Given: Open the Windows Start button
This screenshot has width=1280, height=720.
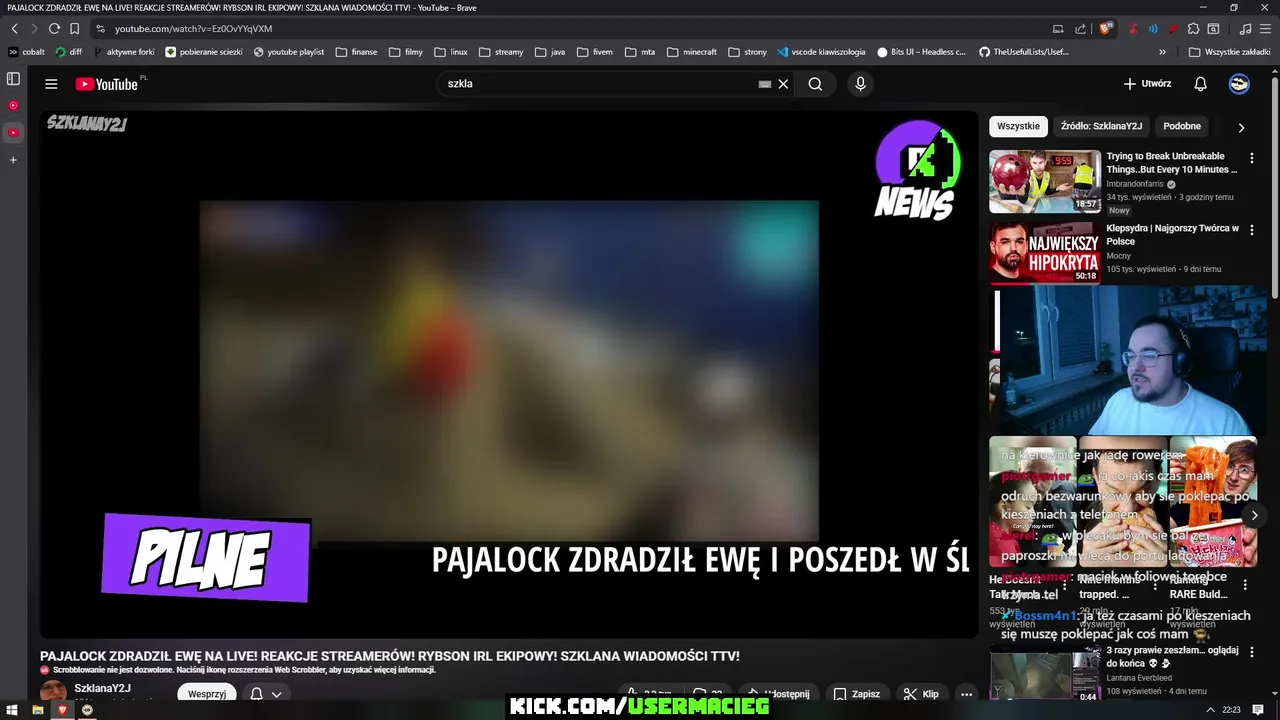Looking at the screenshot, I should 13,710.
